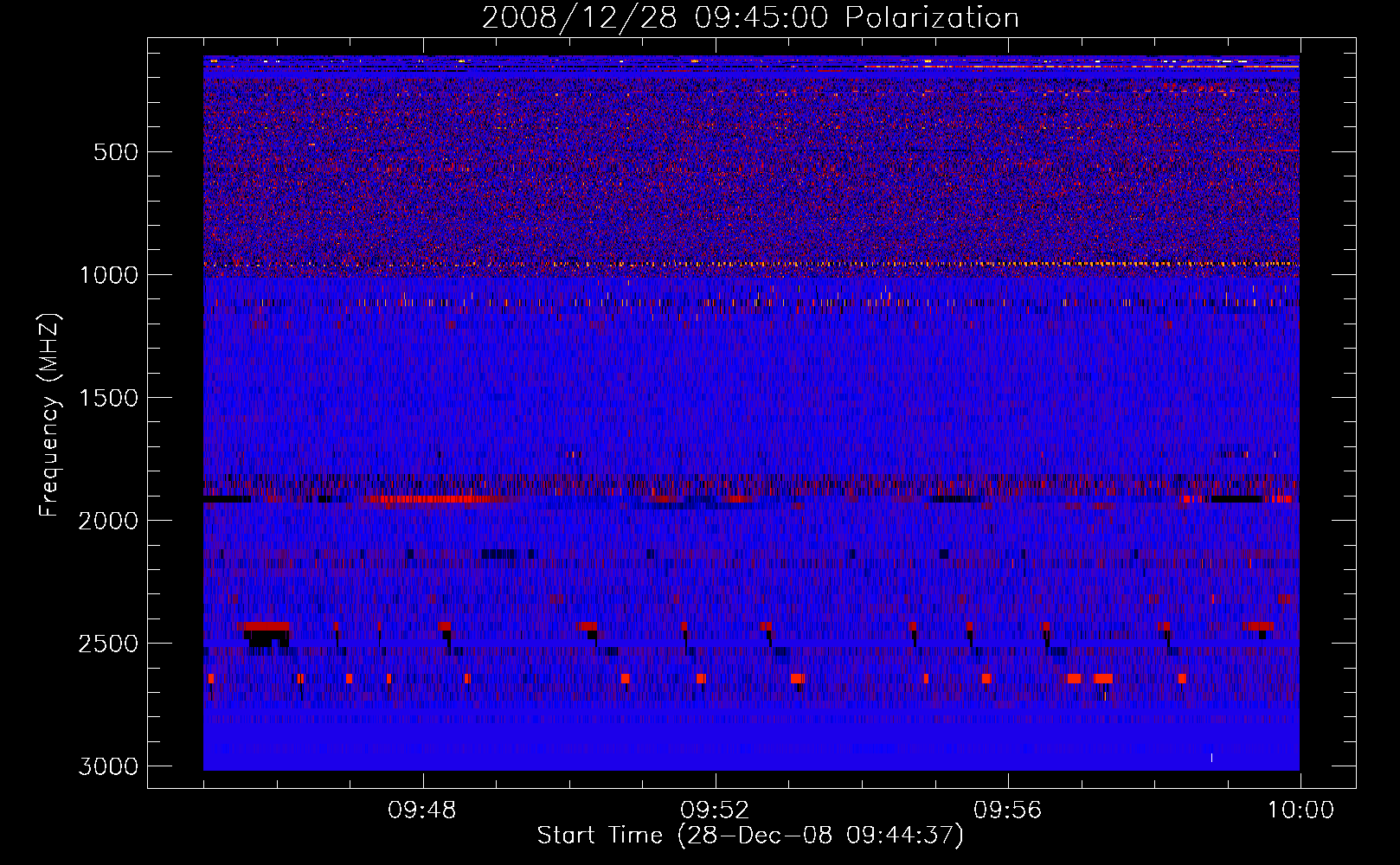Viewport: 1400px width, 865px height.
Task: Click the 2500 frequency tick label
Action: pos(108,644)
